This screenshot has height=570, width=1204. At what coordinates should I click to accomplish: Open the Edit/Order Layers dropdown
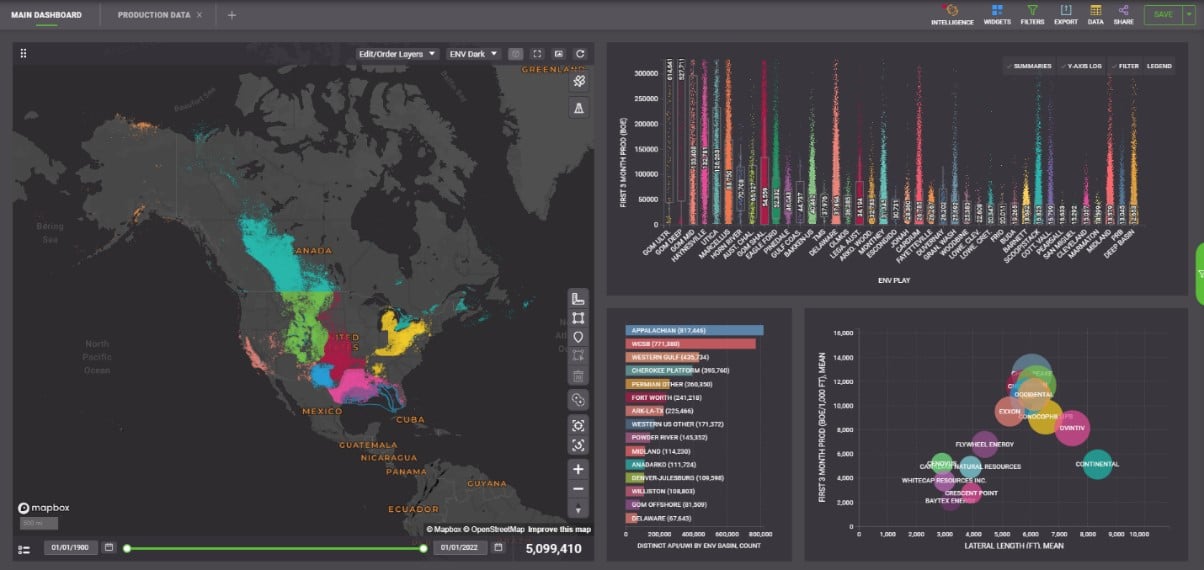pyautogui.click(x=397, y=54)
